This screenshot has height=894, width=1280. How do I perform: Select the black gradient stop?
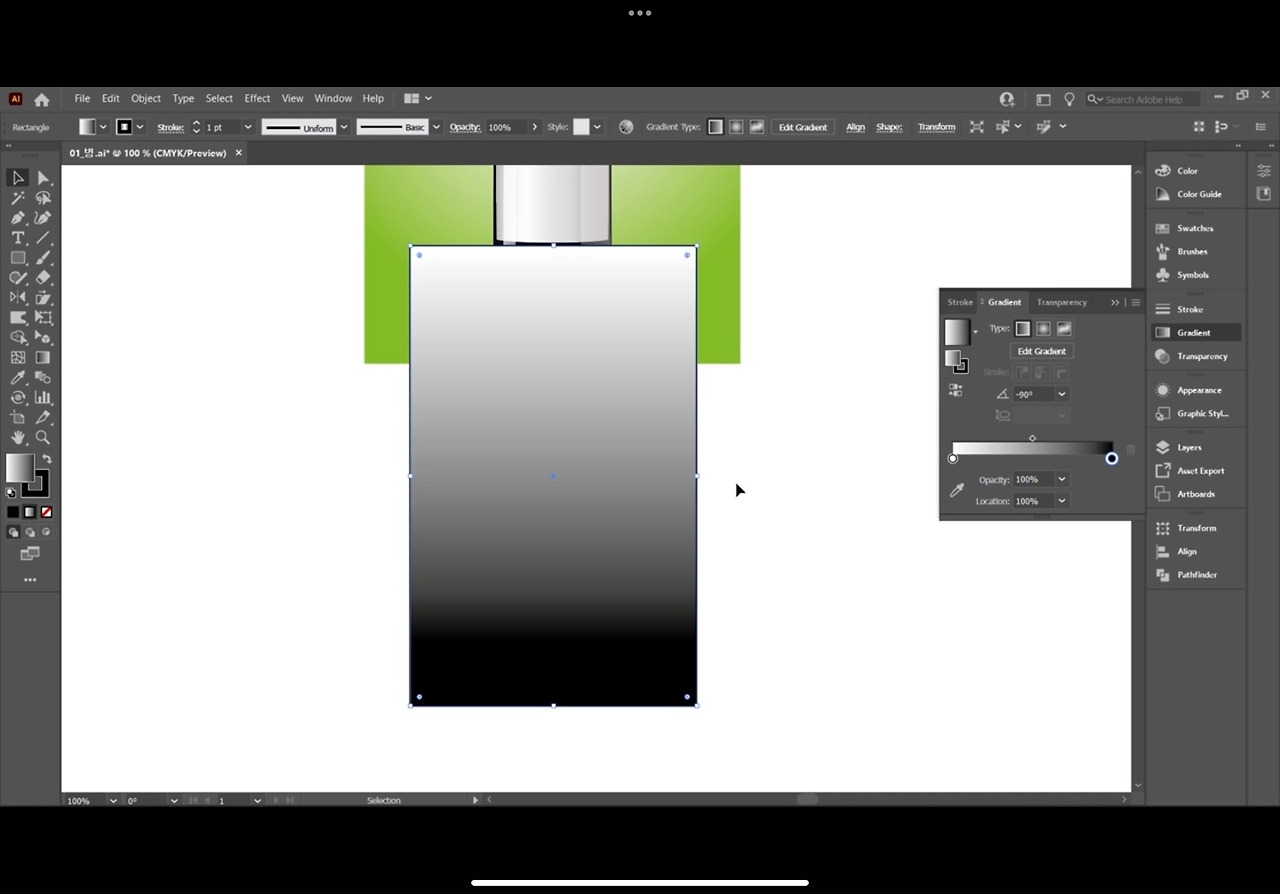point(1111,458)
